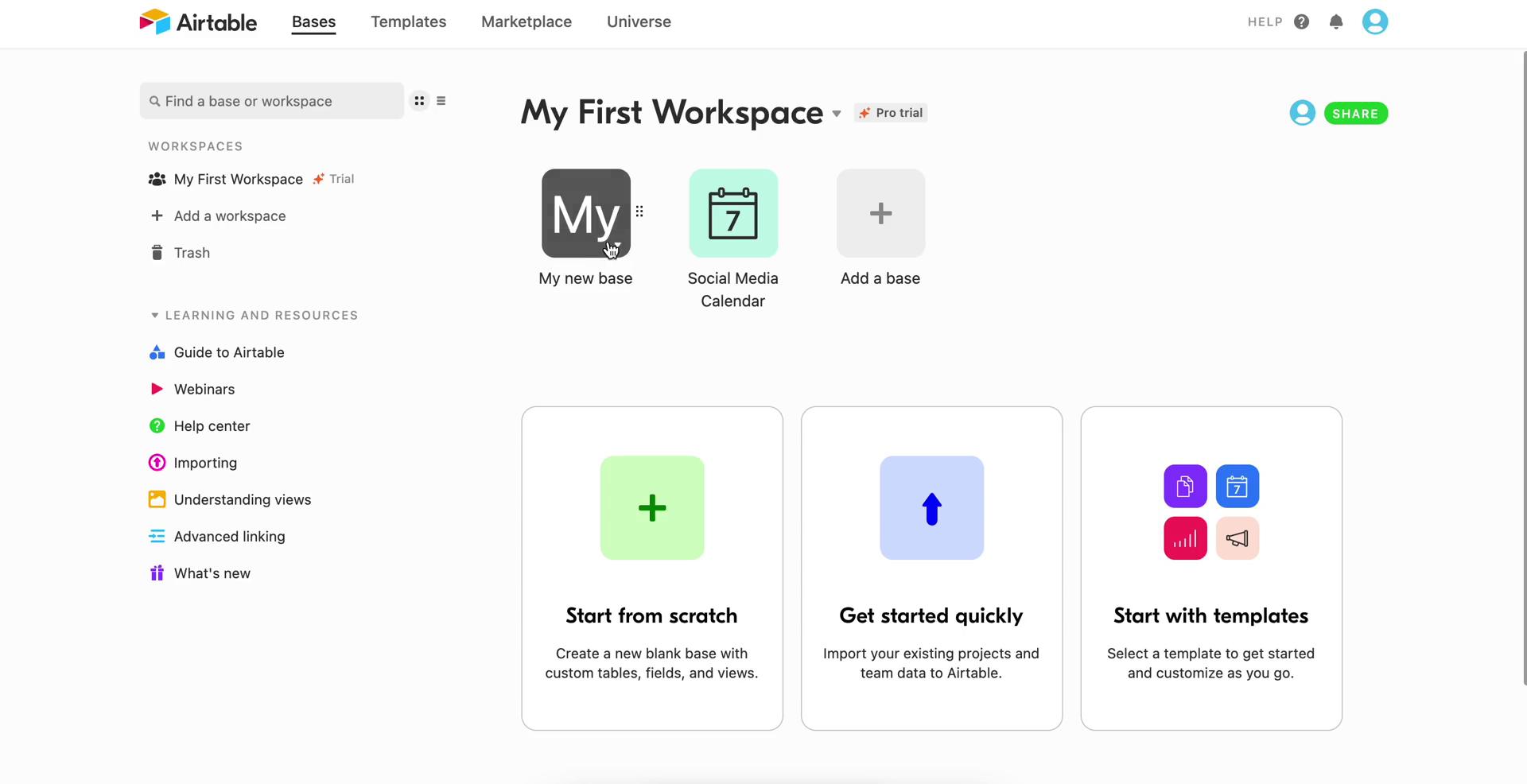Click the Social Media Calendar label
Viewport: 1527px width, 784px height.
[x=732, y=289]
